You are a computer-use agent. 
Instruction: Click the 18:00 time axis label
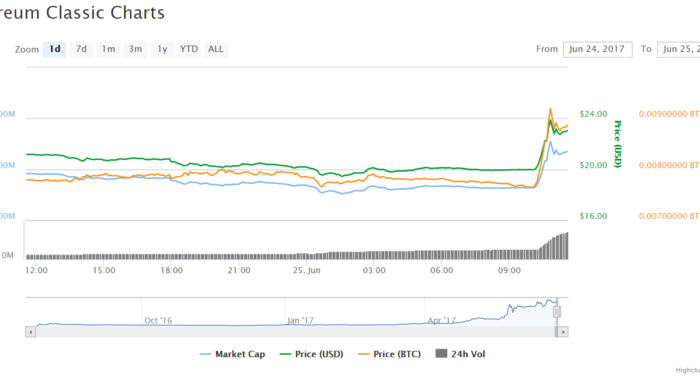[171, 271]
